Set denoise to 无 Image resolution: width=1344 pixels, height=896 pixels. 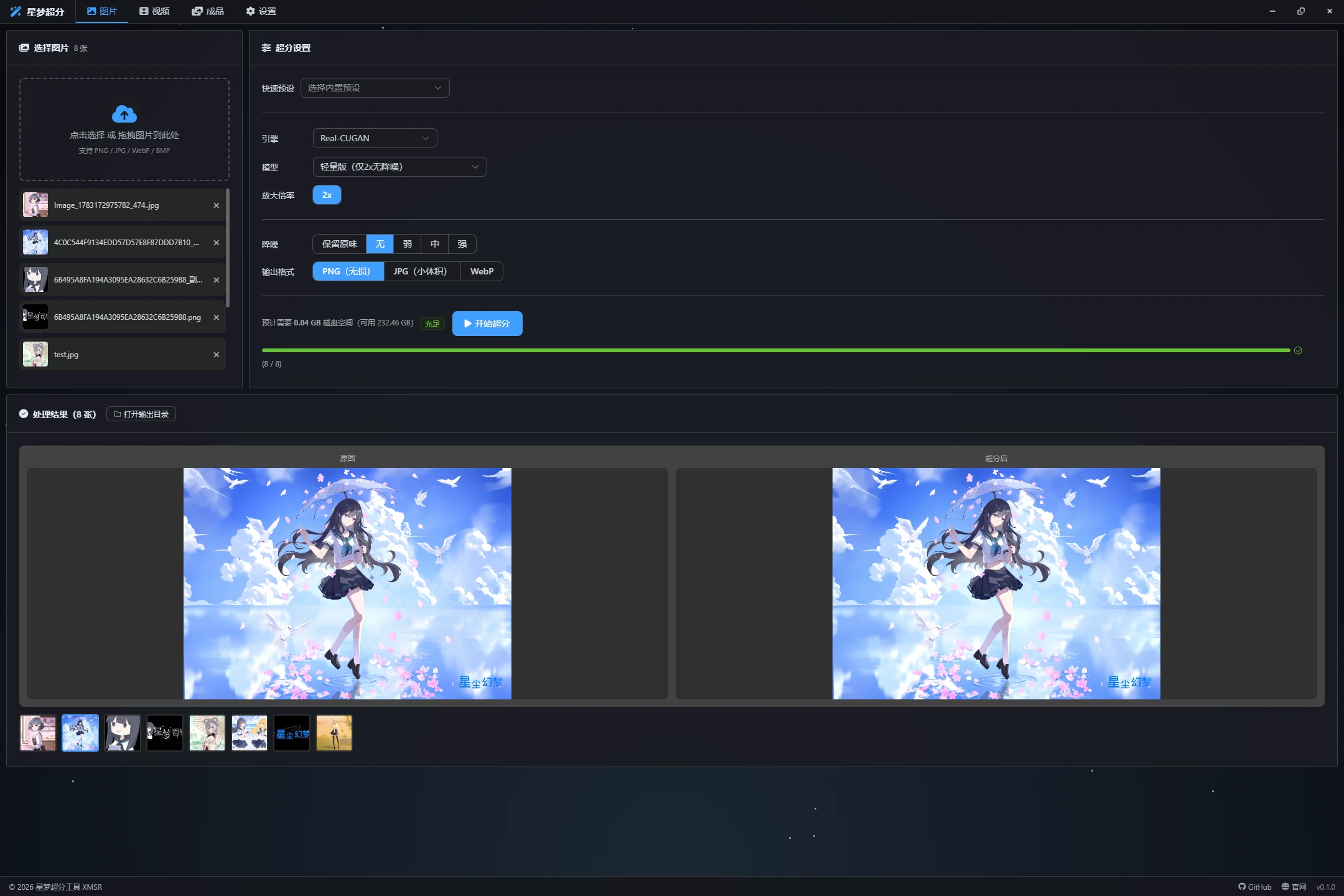pos(380,244)
